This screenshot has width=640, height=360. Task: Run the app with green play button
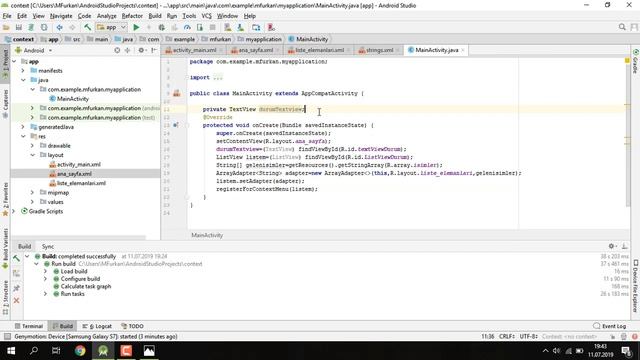tap(136, 27)
